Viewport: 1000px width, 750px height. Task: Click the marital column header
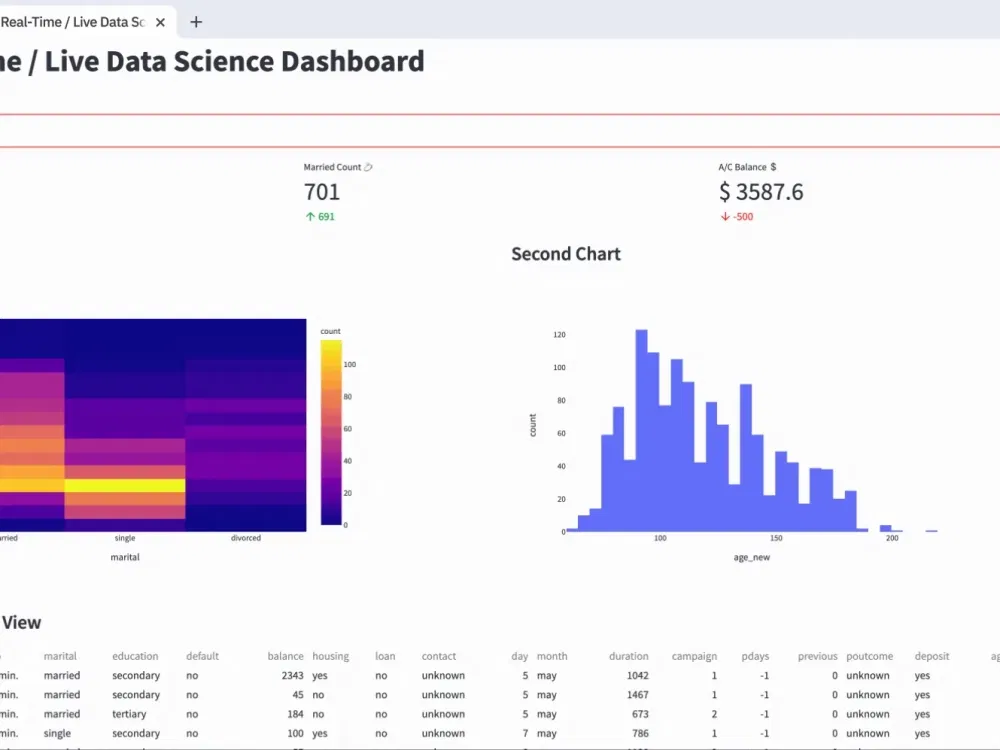point(60,656)
